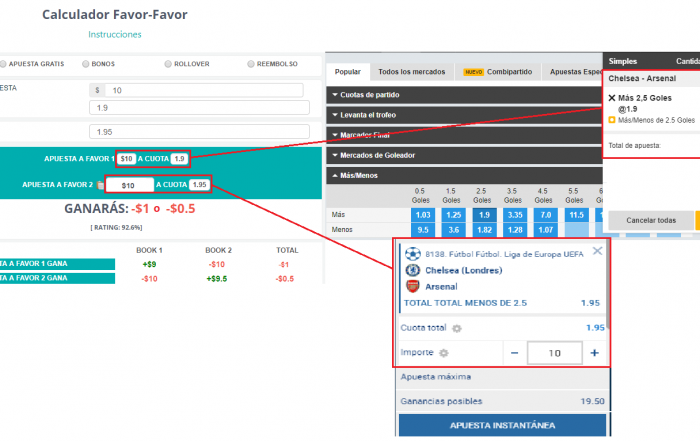Click the odds field showing 1.9
This screenshot has width=700, height=441.
click(x=199, y=108)
